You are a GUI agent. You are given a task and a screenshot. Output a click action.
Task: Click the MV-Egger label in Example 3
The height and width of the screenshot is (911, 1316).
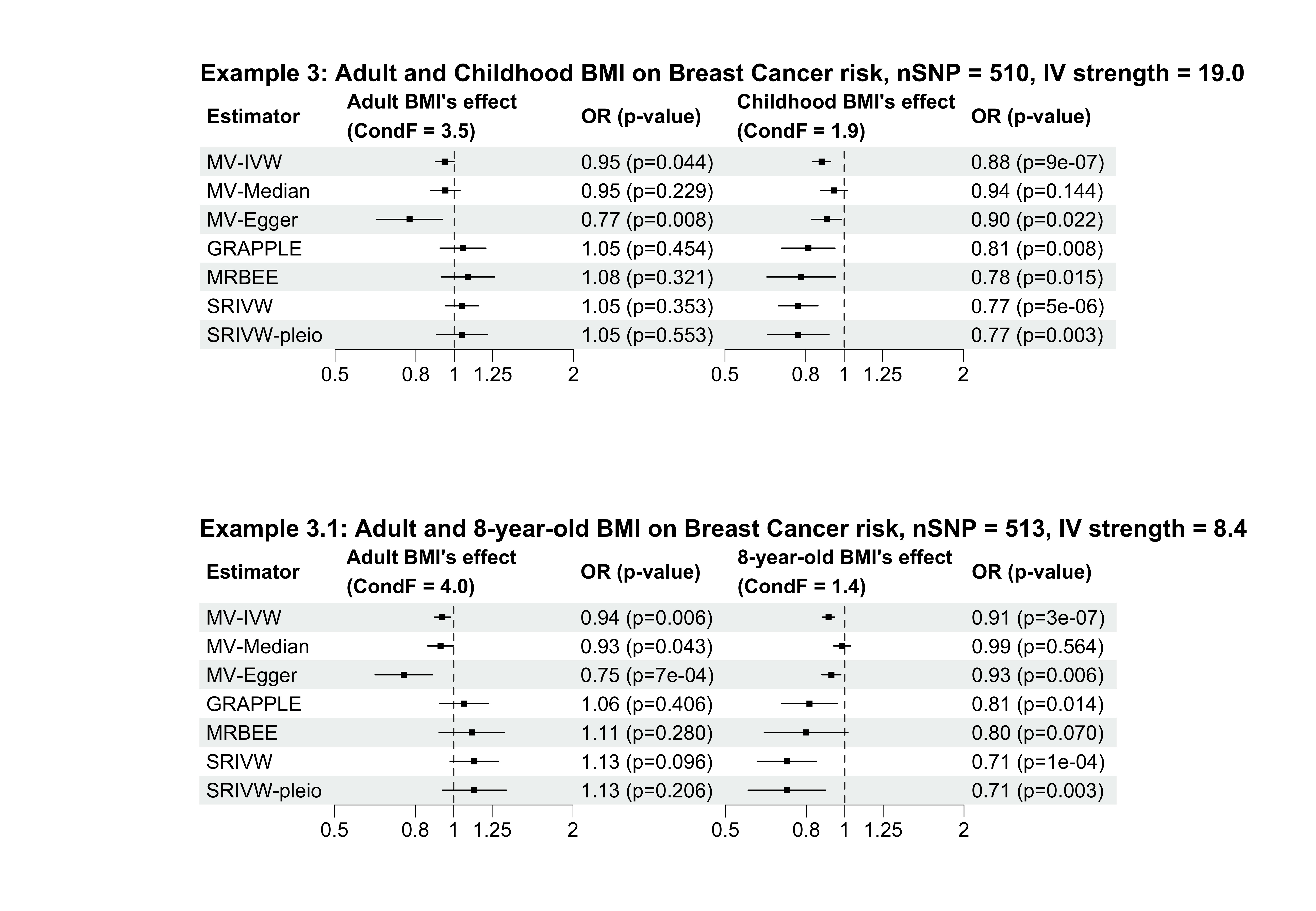coord(252,220)
